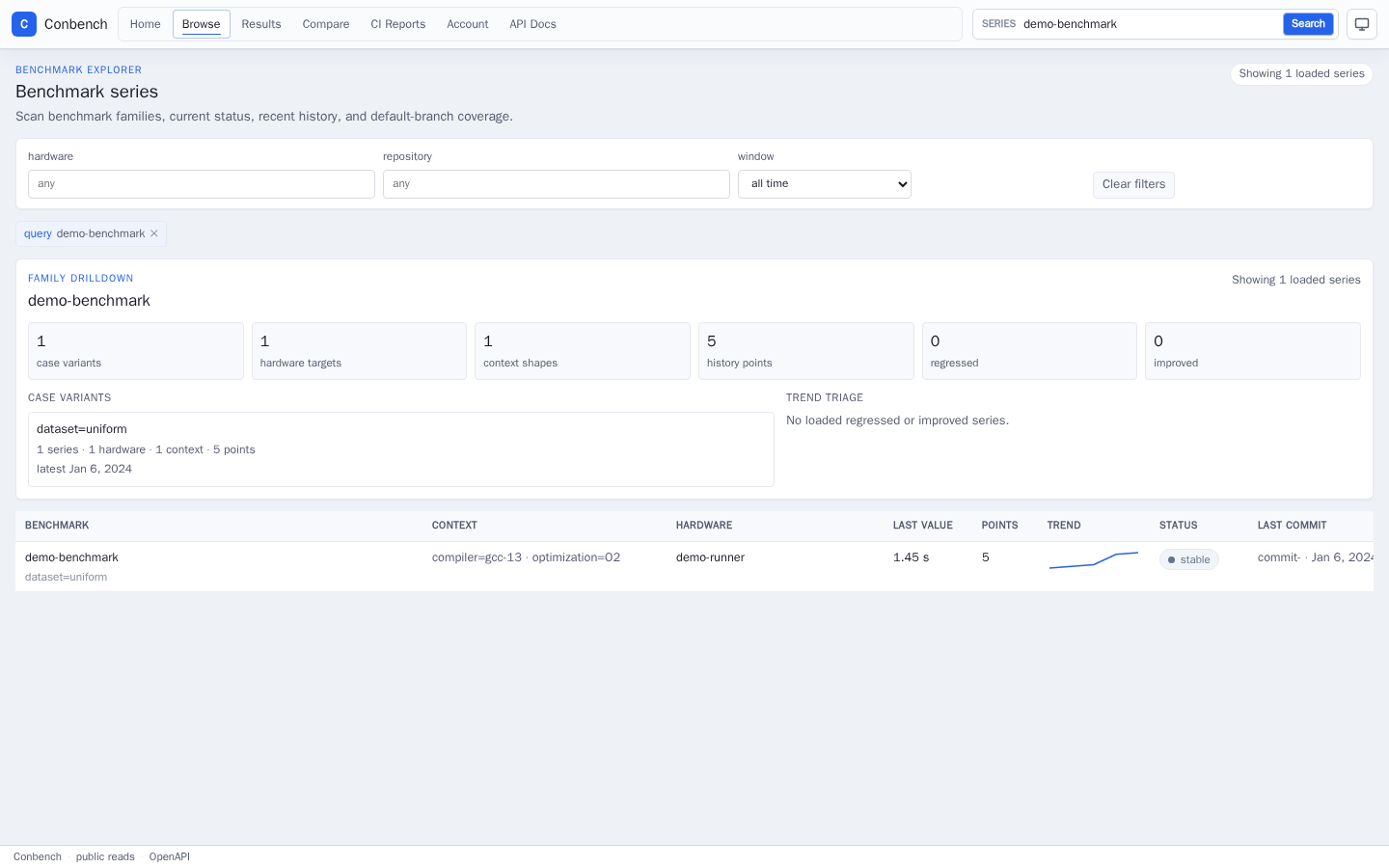Click the demo-runner hardware link
The height and width of the screenshot is (868, 1389).
(x=710, y=557)
